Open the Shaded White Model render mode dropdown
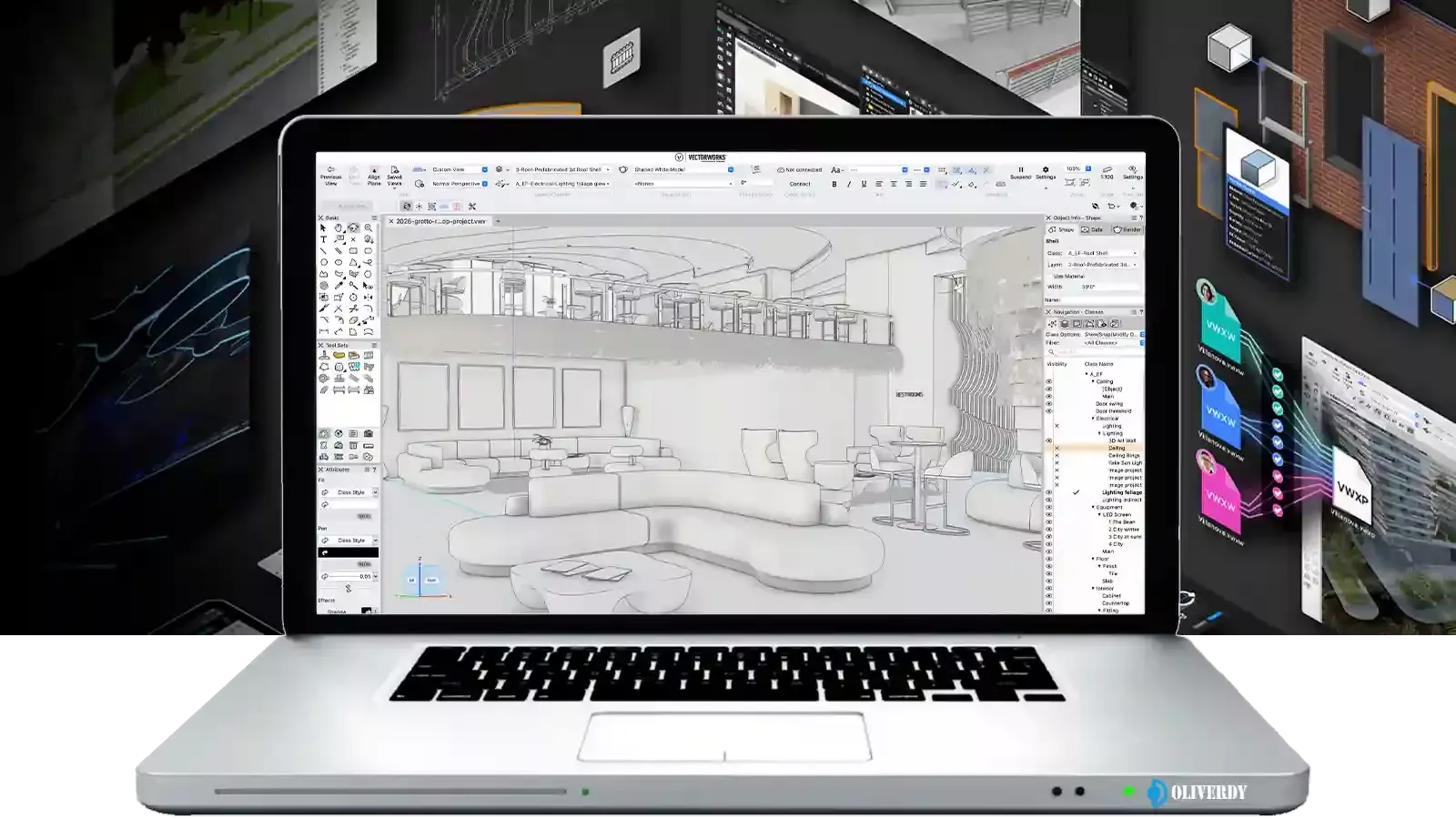This screenshot has width=1456, height=819. coord(673,169)
